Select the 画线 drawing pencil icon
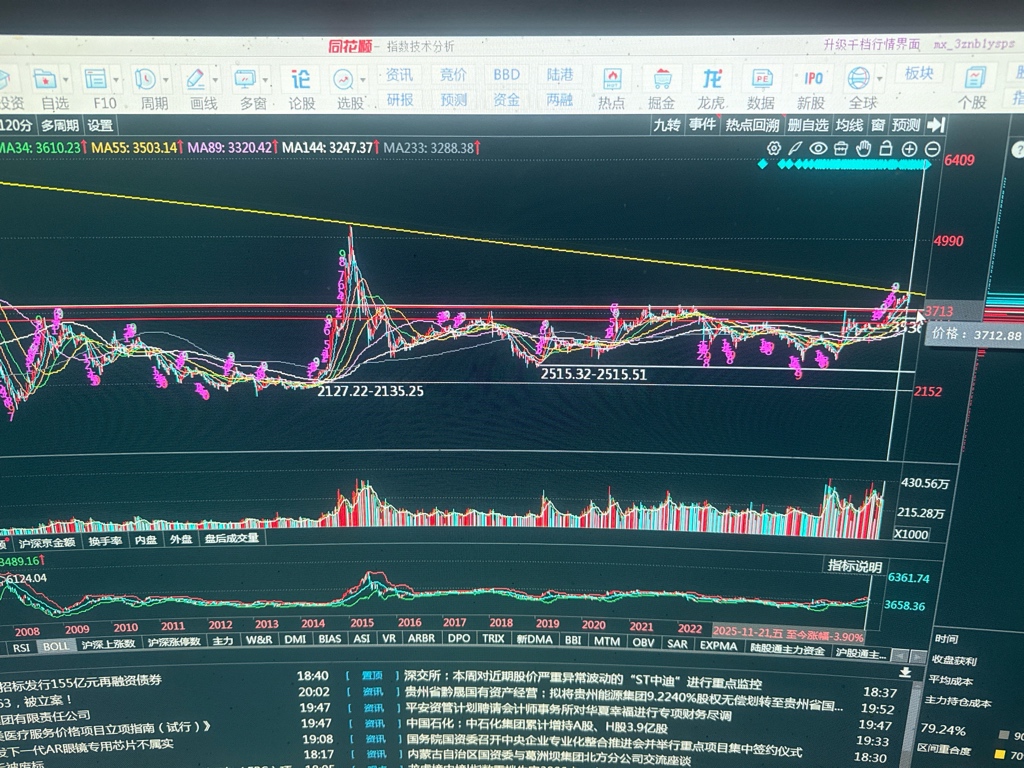The height and width of the screenshot is (768, 1024). [x=195, y=79]
